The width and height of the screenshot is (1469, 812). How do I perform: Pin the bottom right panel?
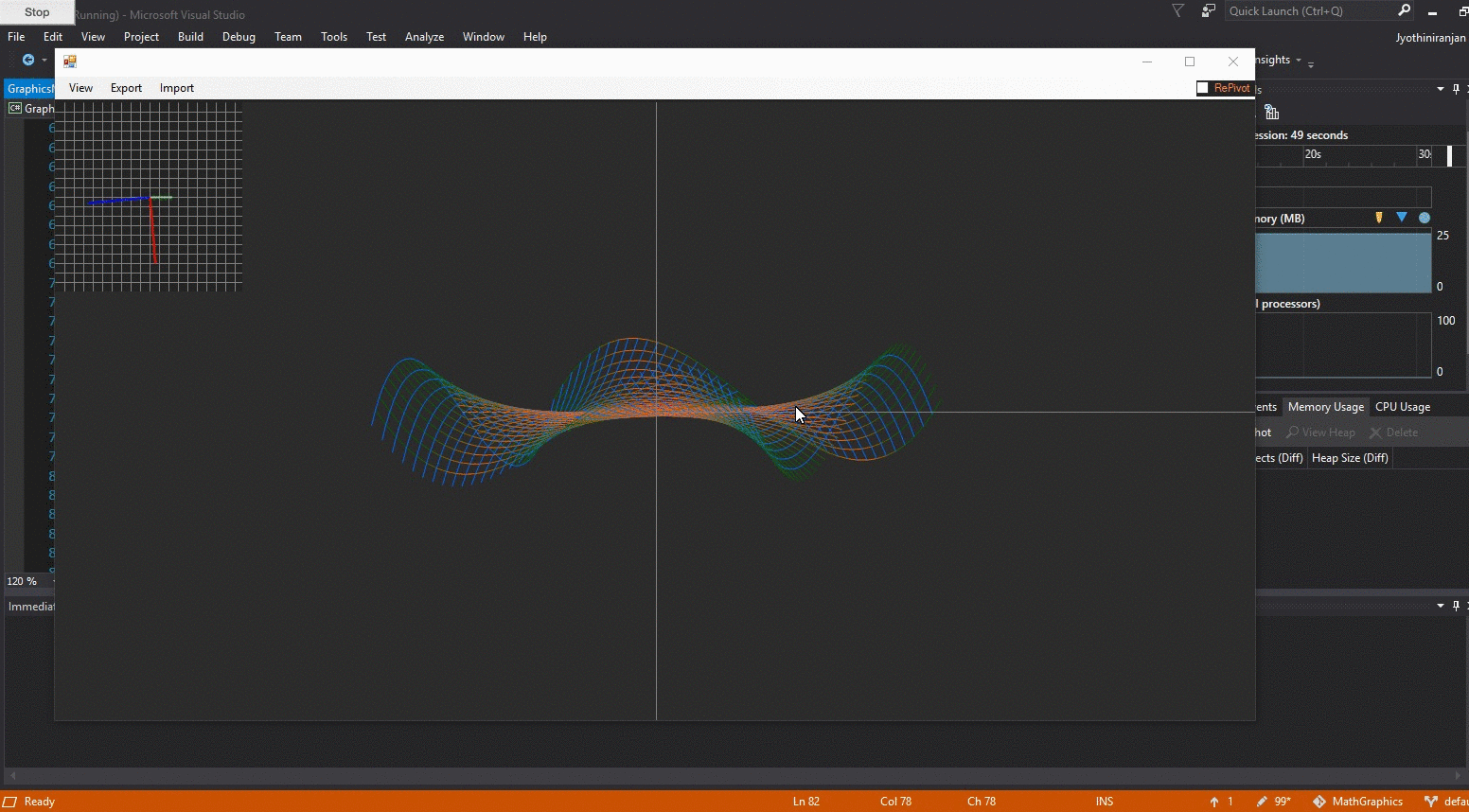[1456, 606]
